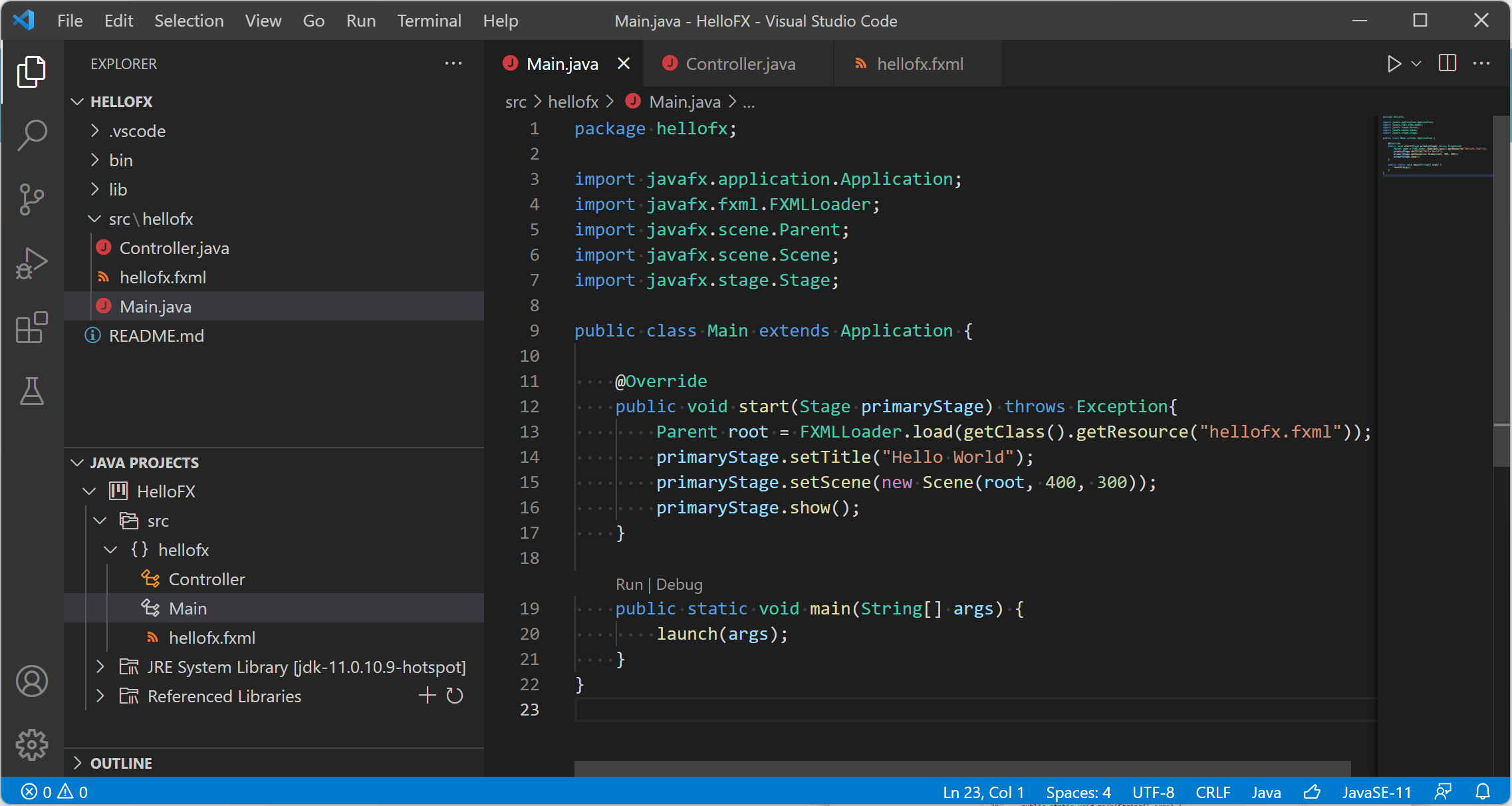Collapse the src node in Java Projects
Image resolution: width=1512 pixels, height=806 pixels.
coord(100,521)
